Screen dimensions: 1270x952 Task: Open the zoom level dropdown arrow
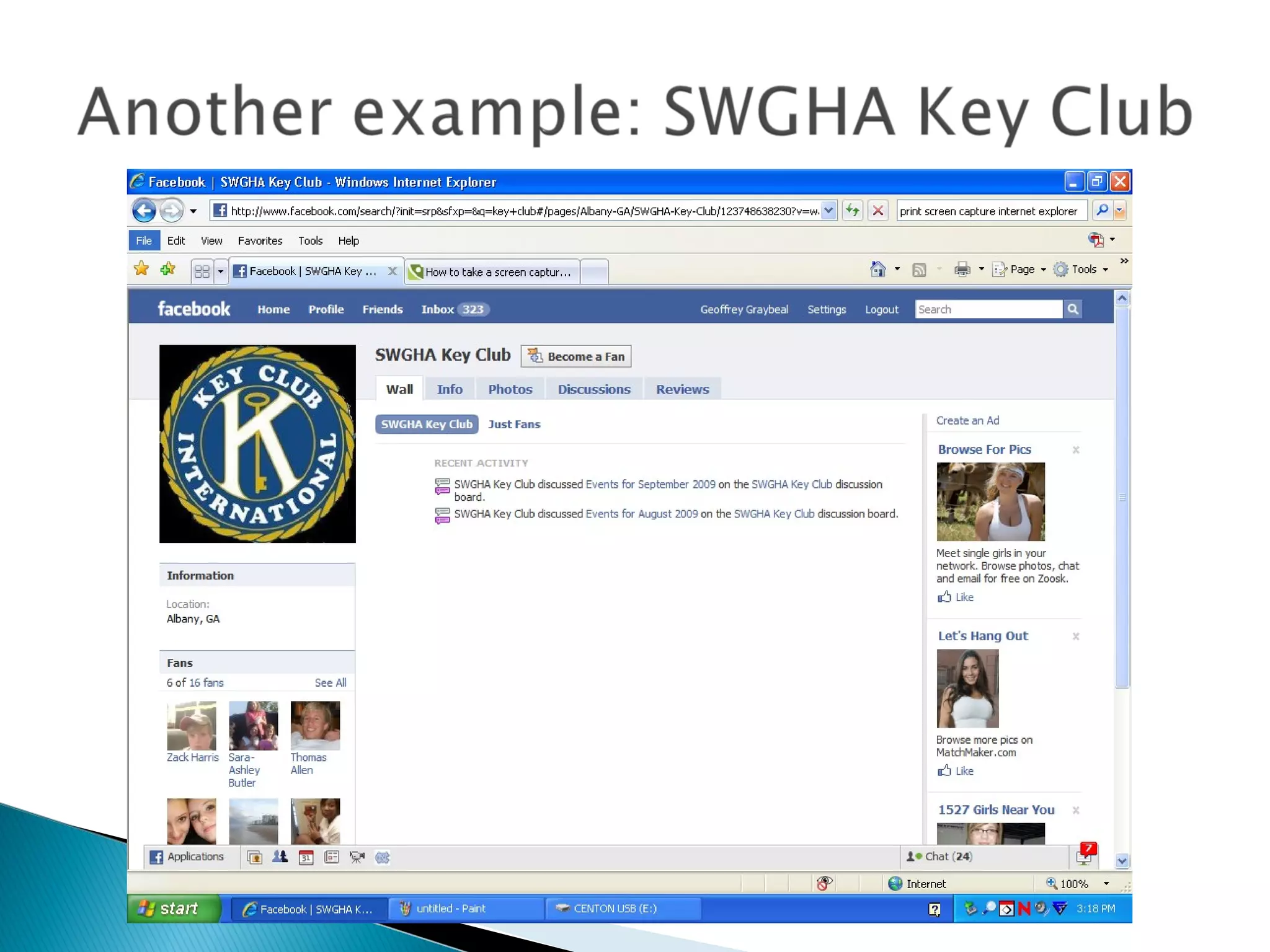coord(1106,884)
